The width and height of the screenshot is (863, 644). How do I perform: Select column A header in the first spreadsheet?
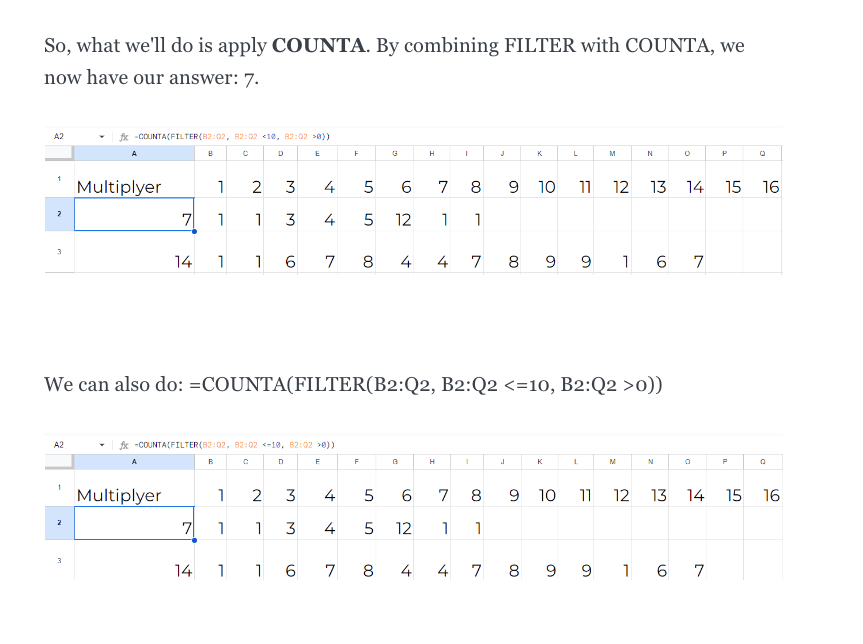point(134,153)
